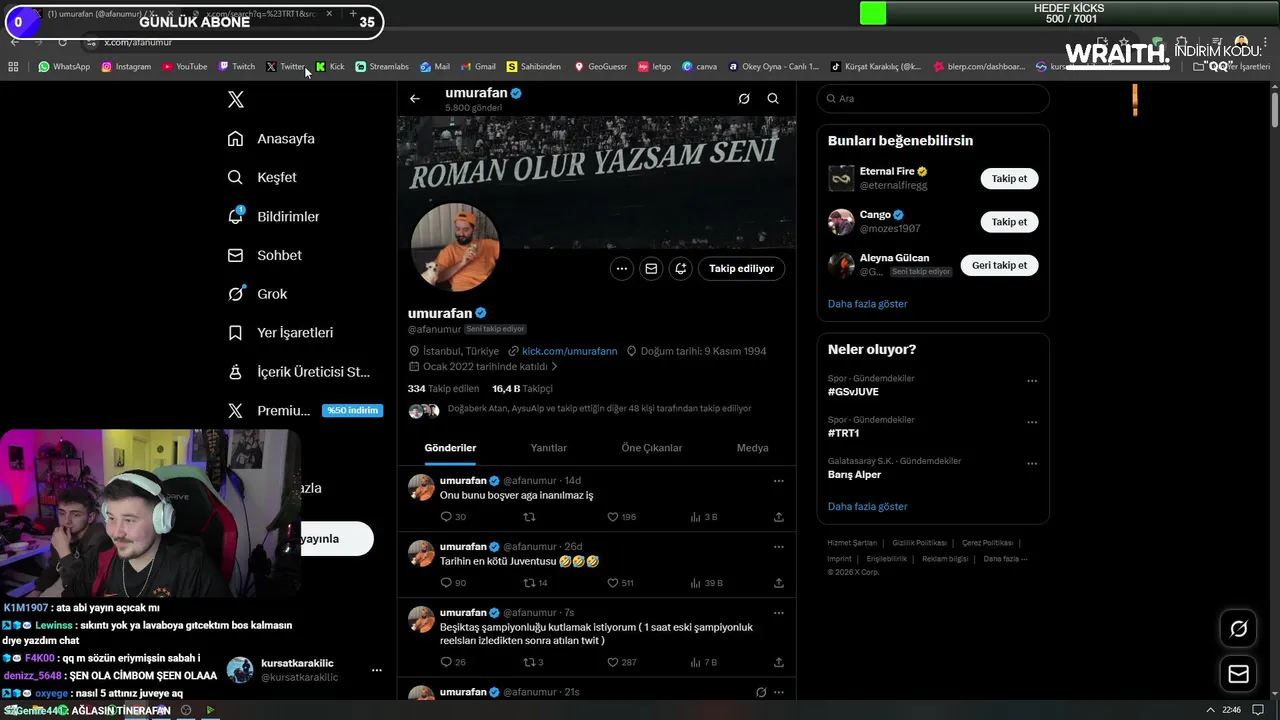Open Sohbet messages in the sidebar
Viewport: 1280px width, 720px height.
coord(264,255)
